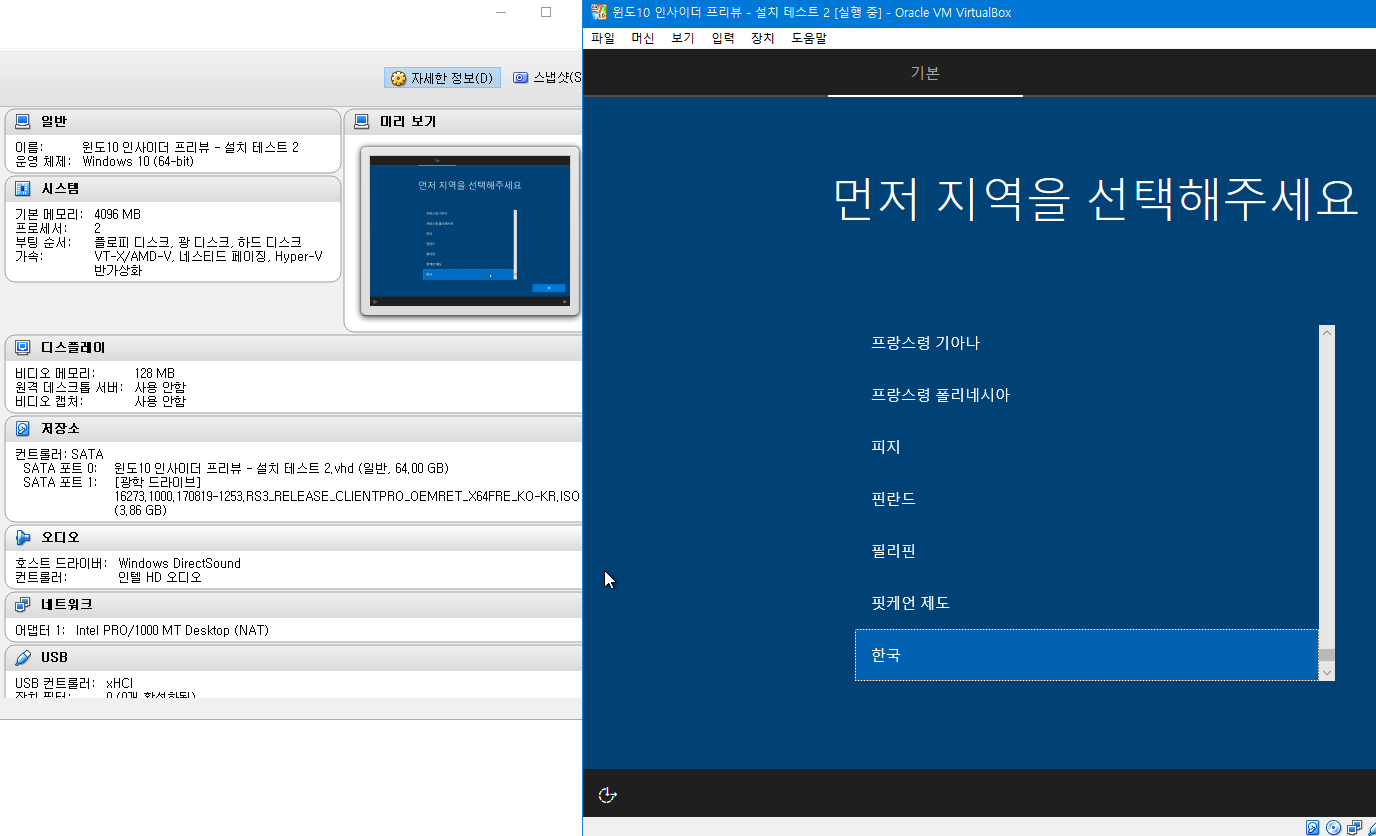
Task: Click the SATA 포트 0 vhd disk entry
Action: 281,468
